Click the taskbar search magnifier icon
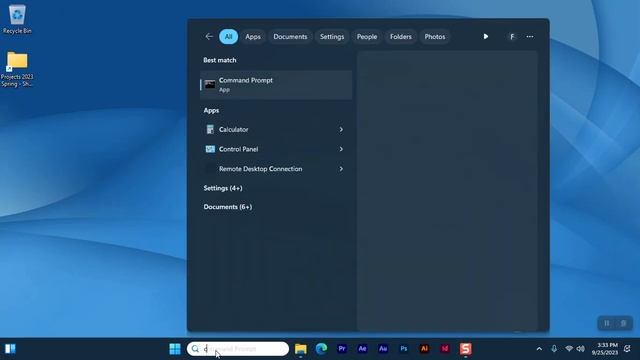 click(x=196, y=349)
